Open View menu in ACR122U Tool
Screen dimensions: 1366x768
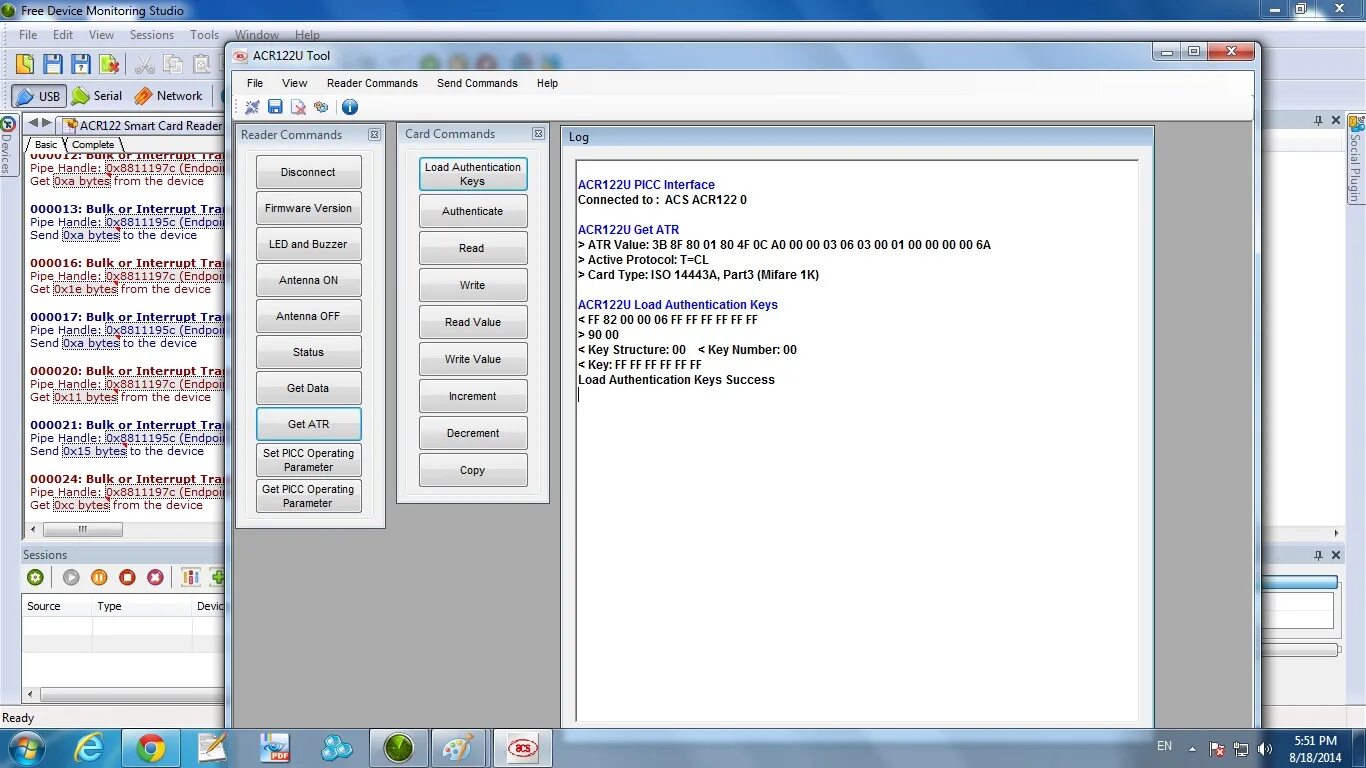coord(294,83)
